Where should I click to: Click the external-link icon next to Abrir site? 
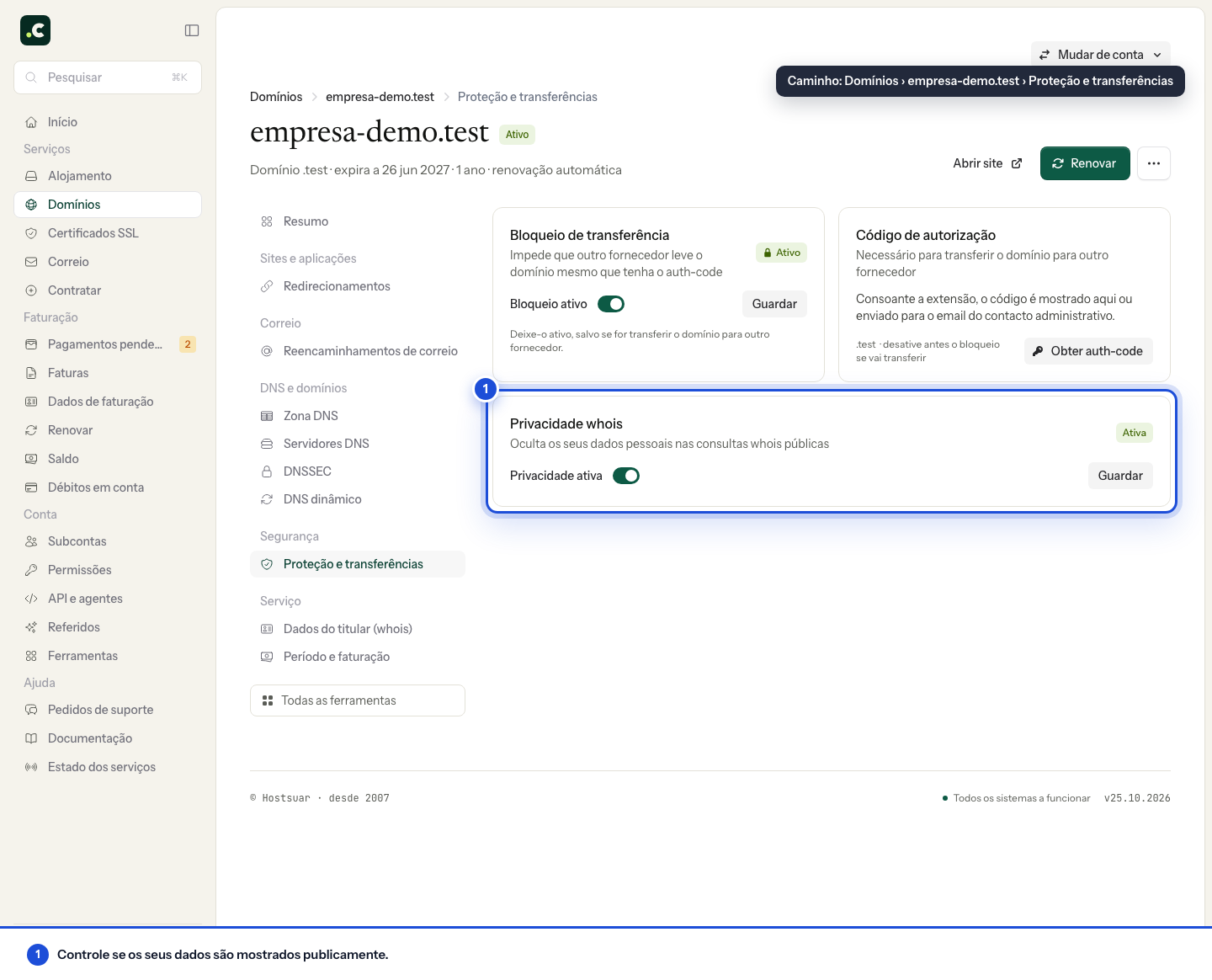point(1017,163)
